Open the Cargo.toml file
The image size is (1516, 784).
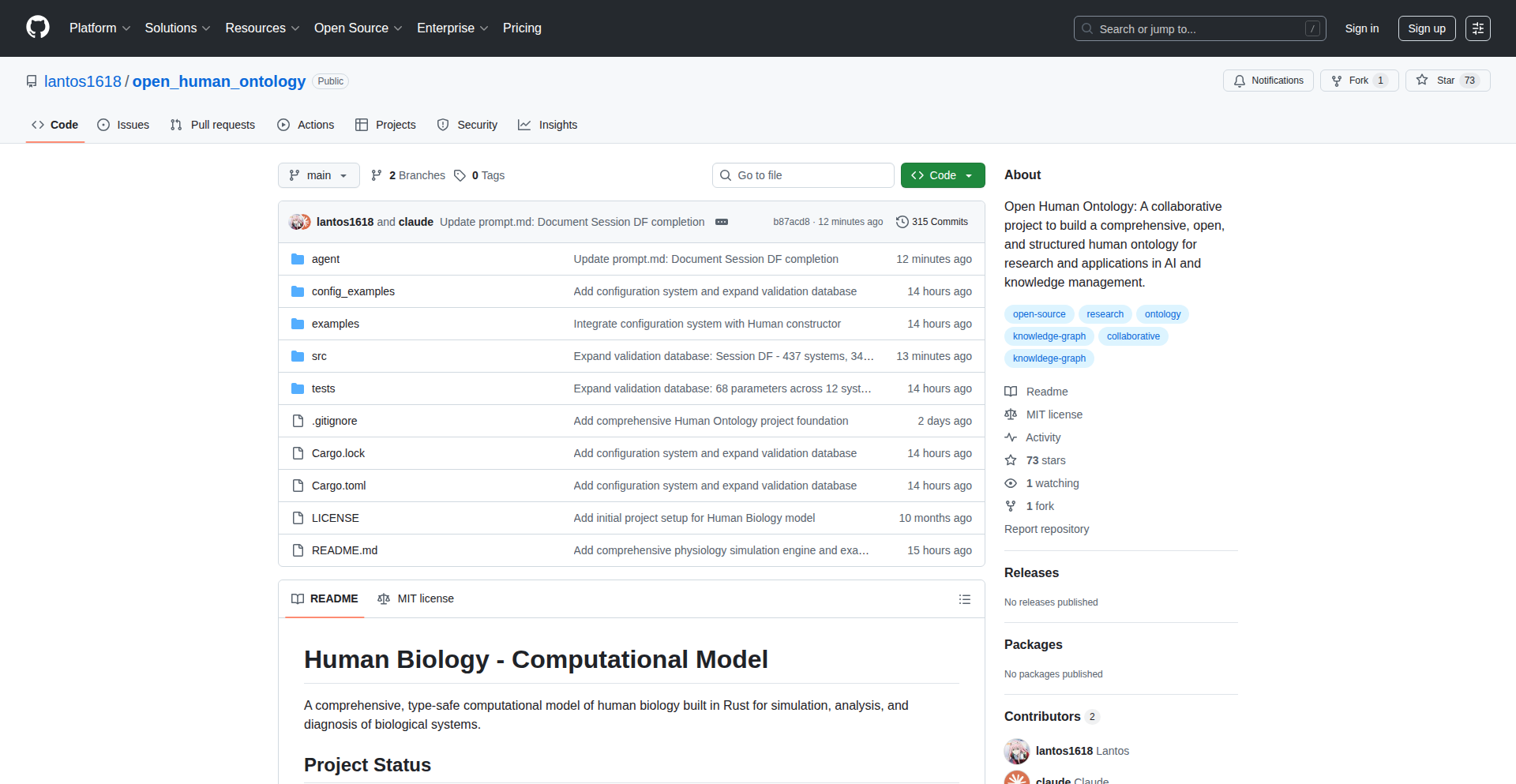[339, 486]
